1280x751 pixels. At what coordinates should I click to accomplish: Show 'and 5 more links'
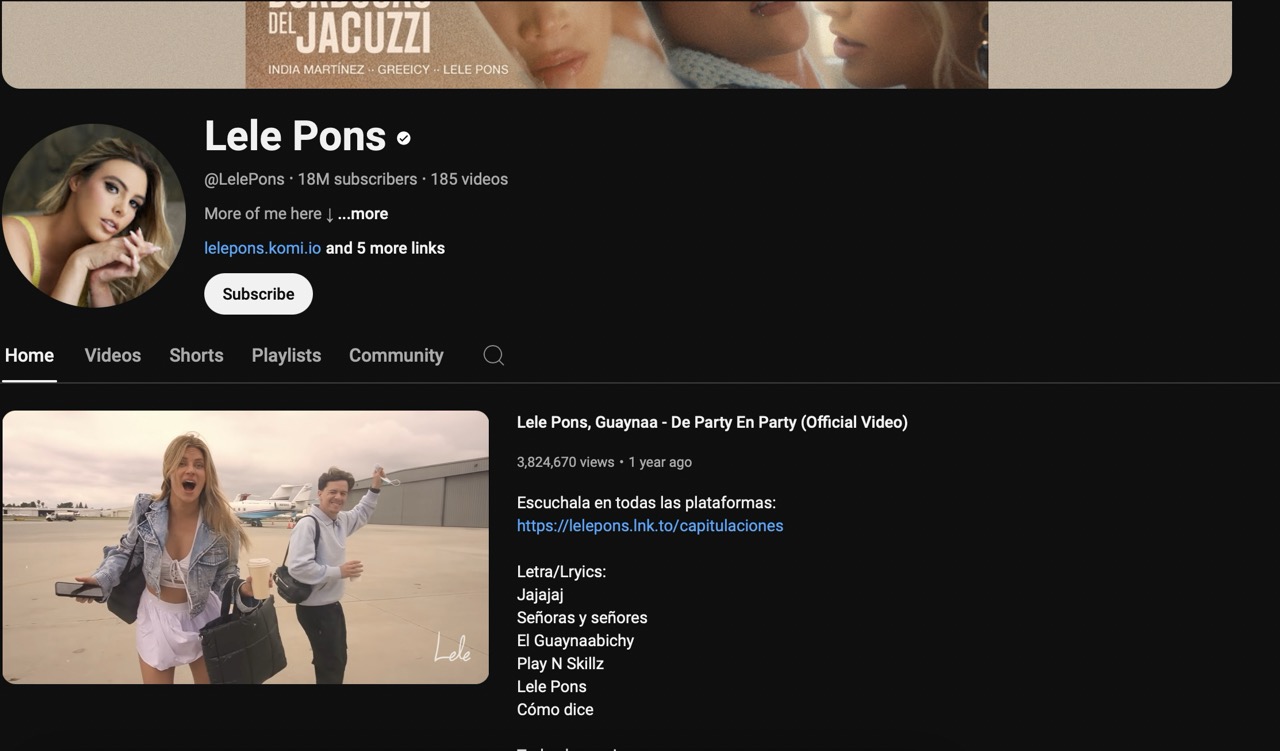click(x=385, y=248)
